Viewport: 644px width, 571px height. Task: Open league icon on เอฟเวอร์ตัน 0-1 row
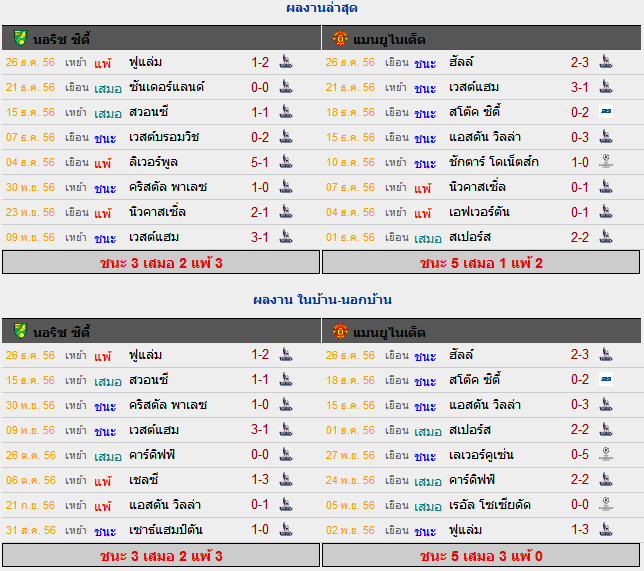click(606, 212)
